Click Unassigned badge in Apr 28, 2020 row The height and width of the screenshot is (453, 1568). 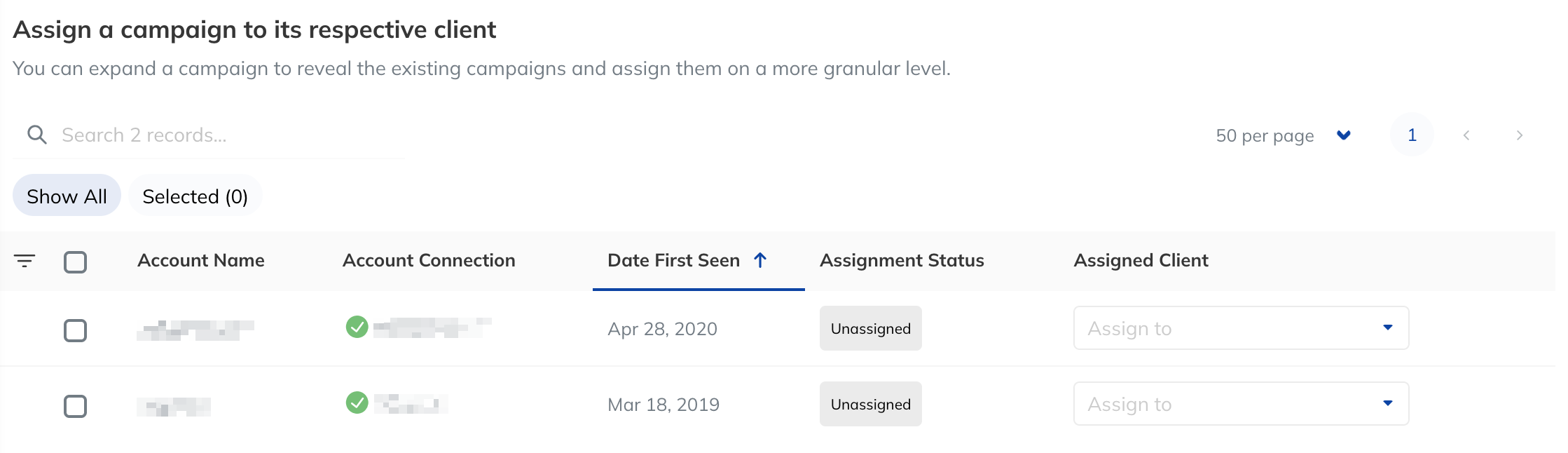[870, 328]
